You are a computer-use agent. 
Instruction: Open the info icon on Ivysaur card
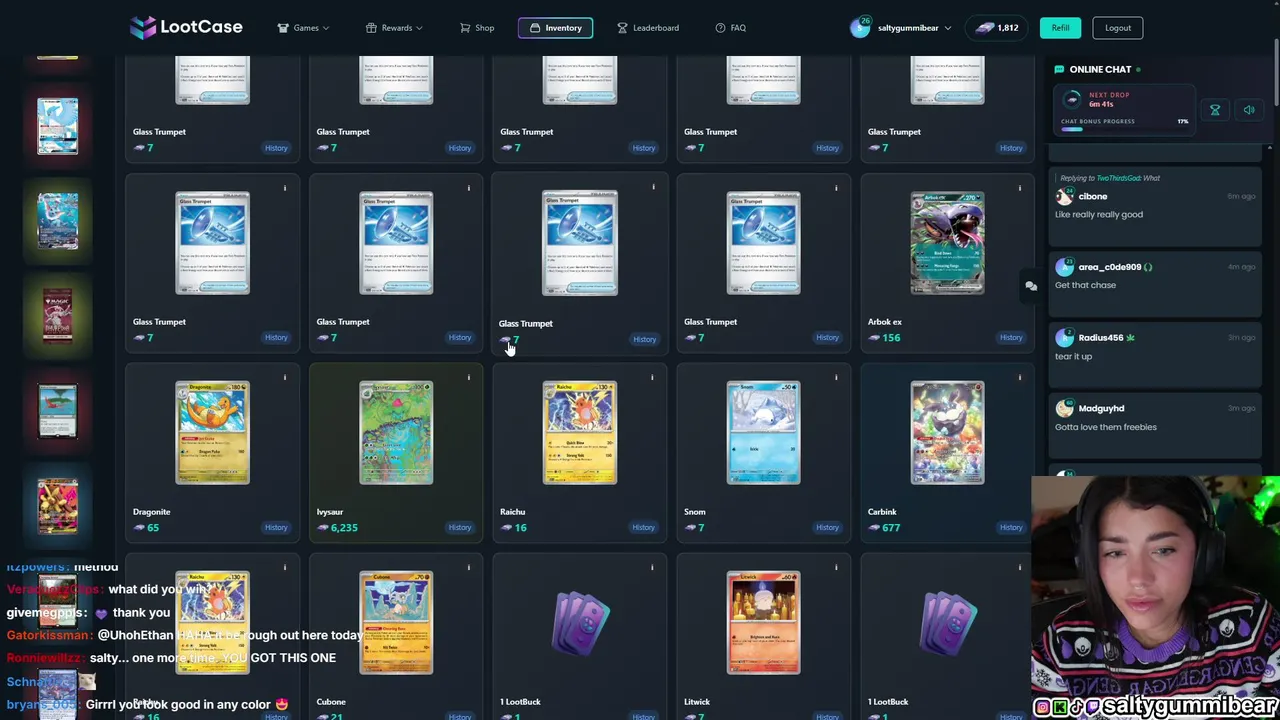tap(468, 377)
